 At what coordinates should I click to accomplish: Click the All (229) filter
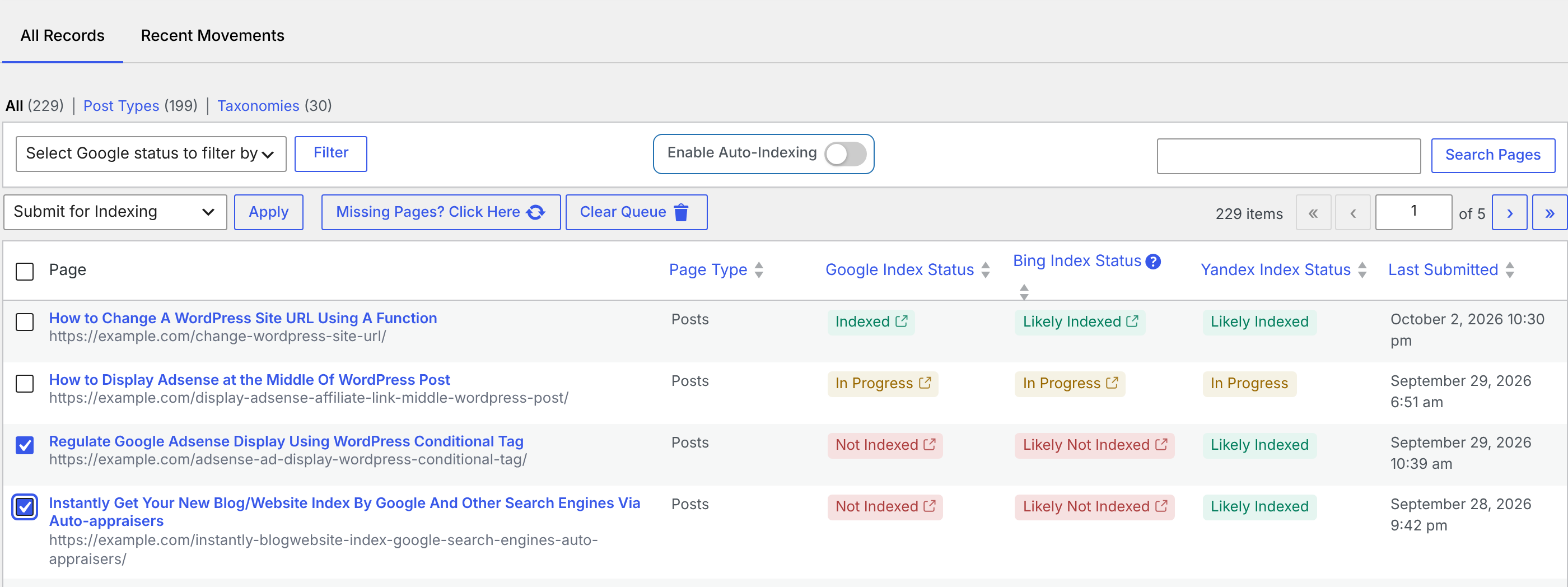[34, 105]
